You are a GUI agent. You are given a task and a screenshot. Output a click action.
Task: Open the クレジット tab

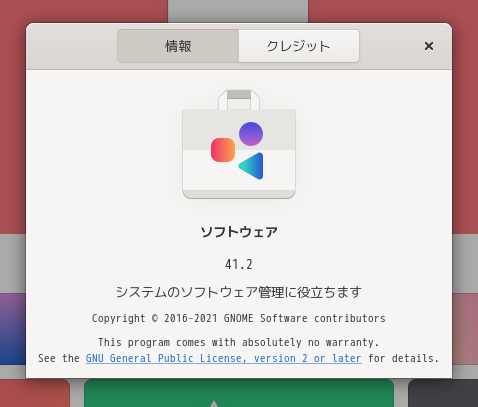(x=299, y=46)
